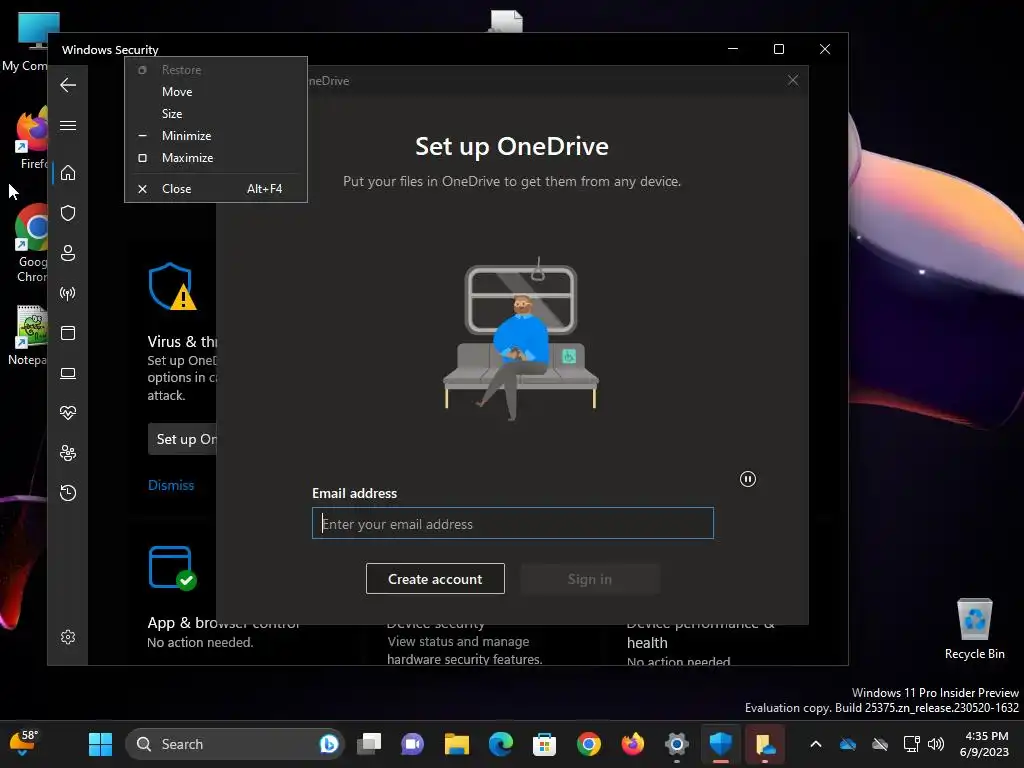Open the Windows Start menu

coord(101,744)
